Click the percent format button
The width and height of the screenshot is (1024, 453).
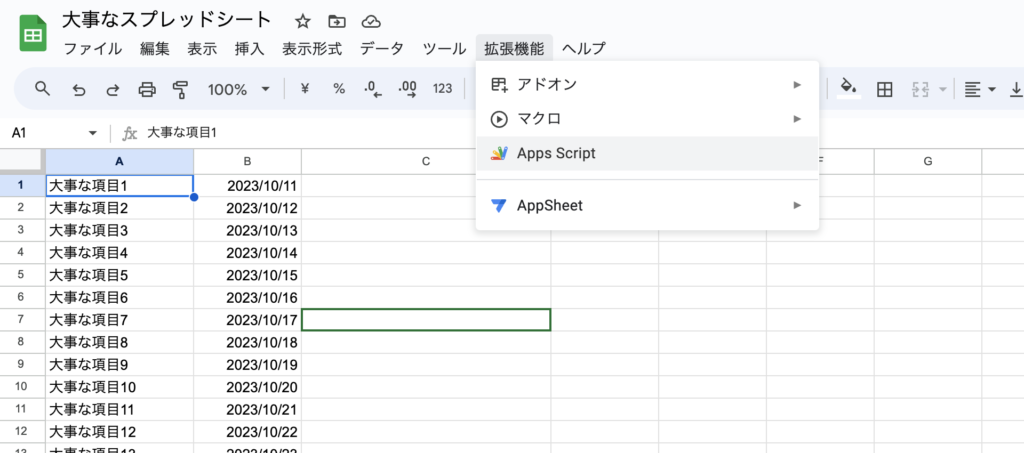click(x=339, y=89)
